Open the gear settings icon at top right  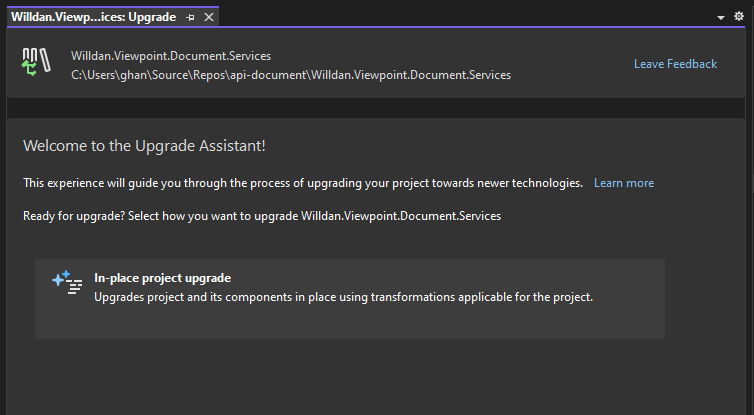click(739, 17)
